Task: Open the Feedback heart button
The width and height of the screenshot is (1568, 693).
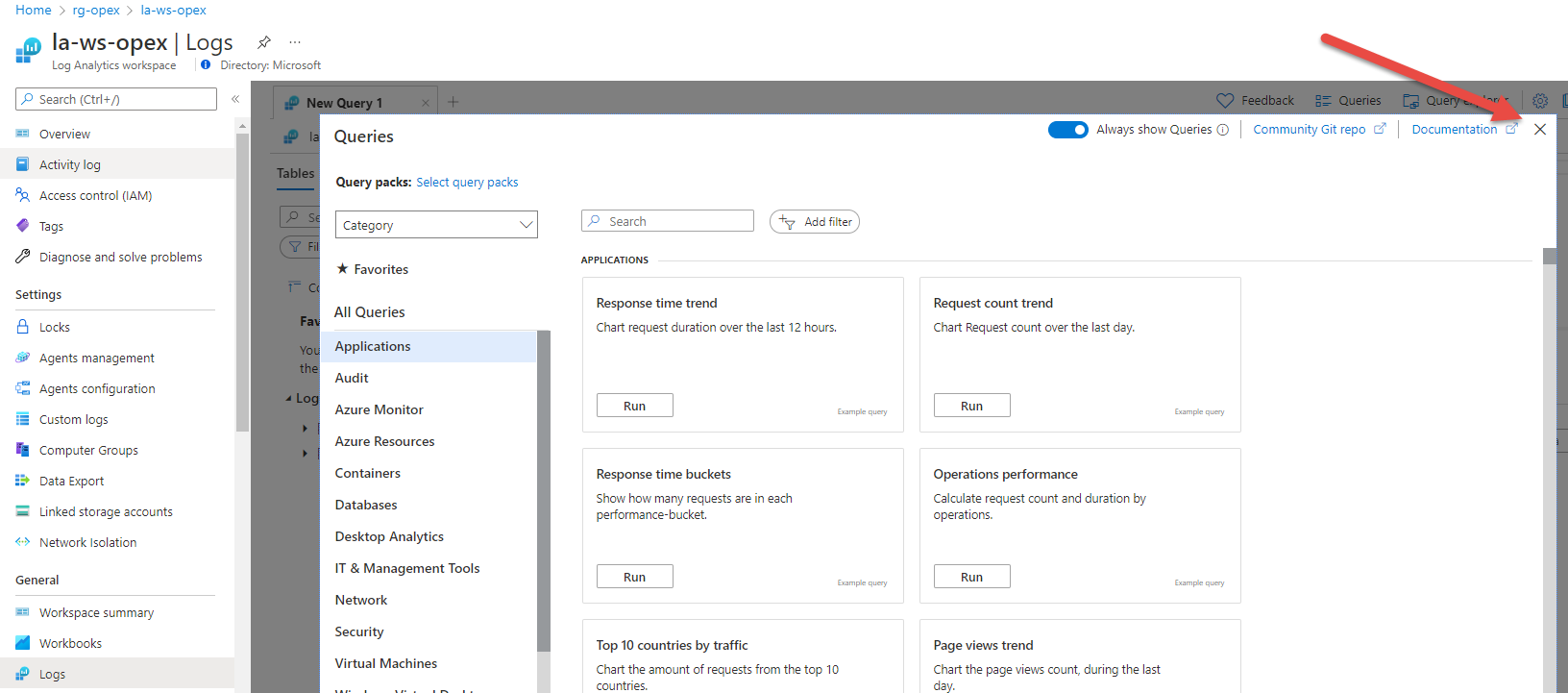Action: pos(1255,100)
